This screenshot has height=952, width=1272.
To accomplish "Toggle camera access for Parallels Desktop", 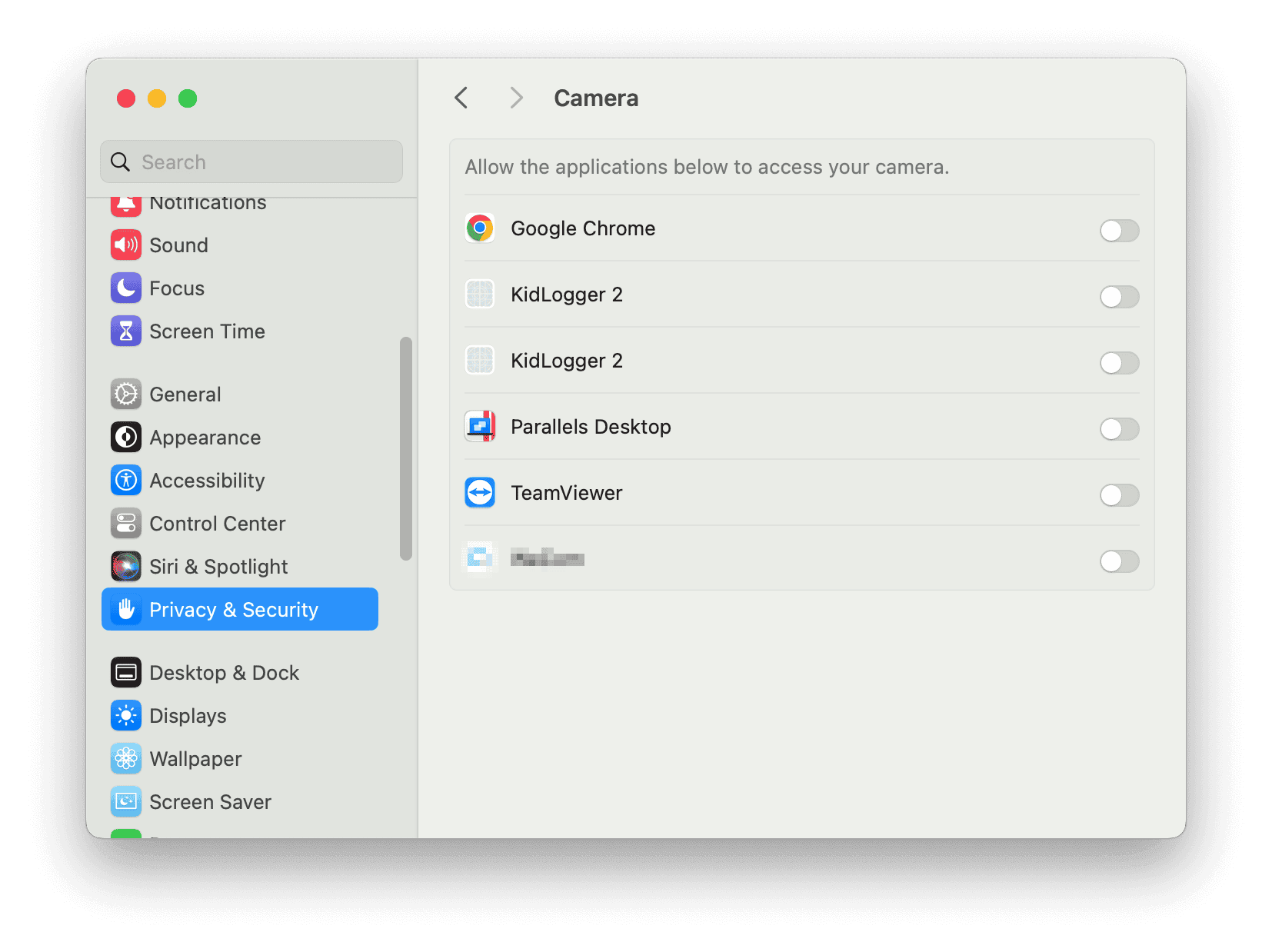I will click(1119, 428).
